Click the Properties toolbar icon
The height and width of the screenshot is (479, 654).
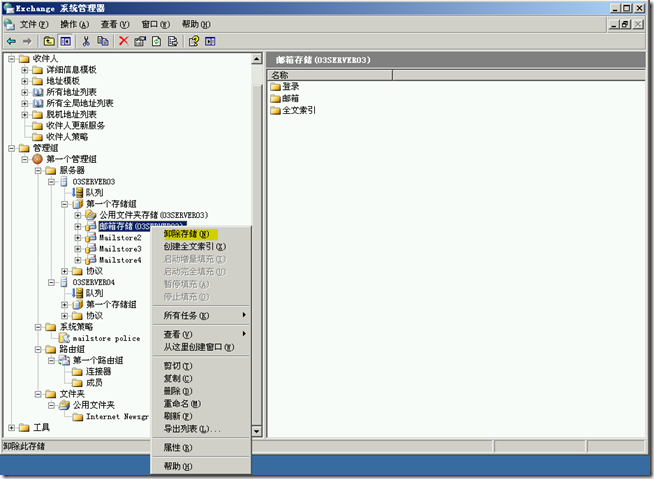click(140, 41)
